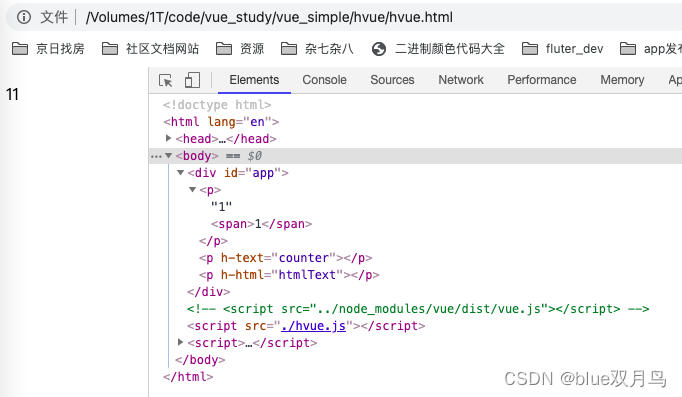Select the closing /html tag line
Viewport: 682px width, 397px height.
tap(188, 377)
